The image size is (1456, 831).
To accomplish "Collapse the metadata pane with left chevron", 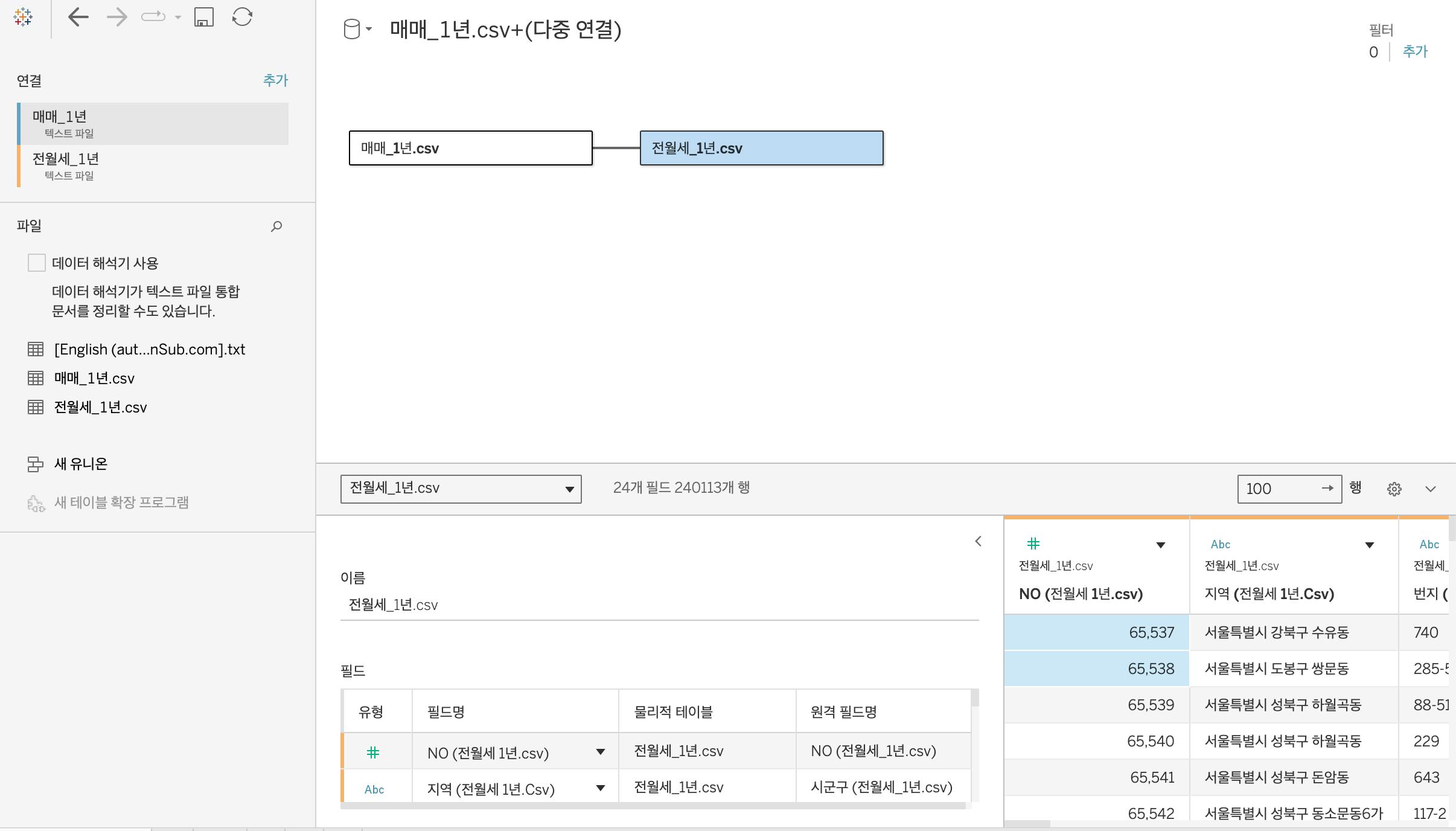I will tap(979, 541).
